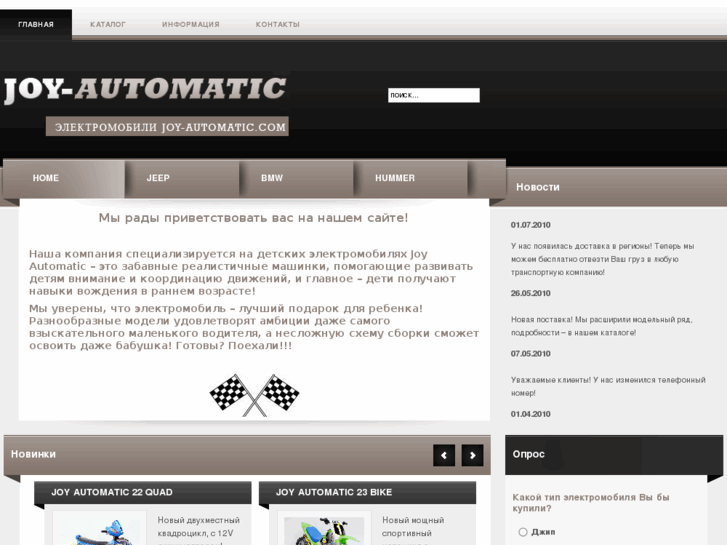Viewport: 727px width, 545px height.
Task: Click the Электромобили joy-automatic.com banner
Action: [x=167, y=127]
